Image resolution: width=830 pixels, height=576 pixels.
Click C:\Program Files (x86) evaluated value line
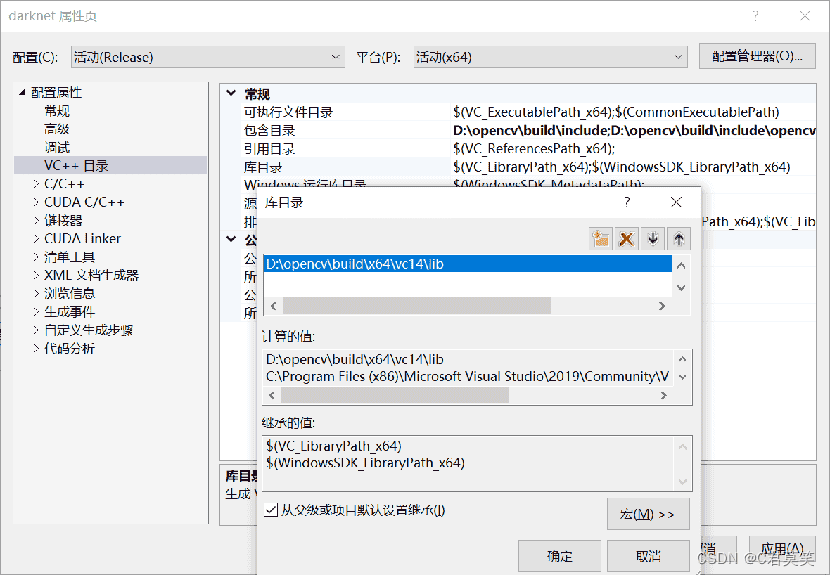pos(467,376)
